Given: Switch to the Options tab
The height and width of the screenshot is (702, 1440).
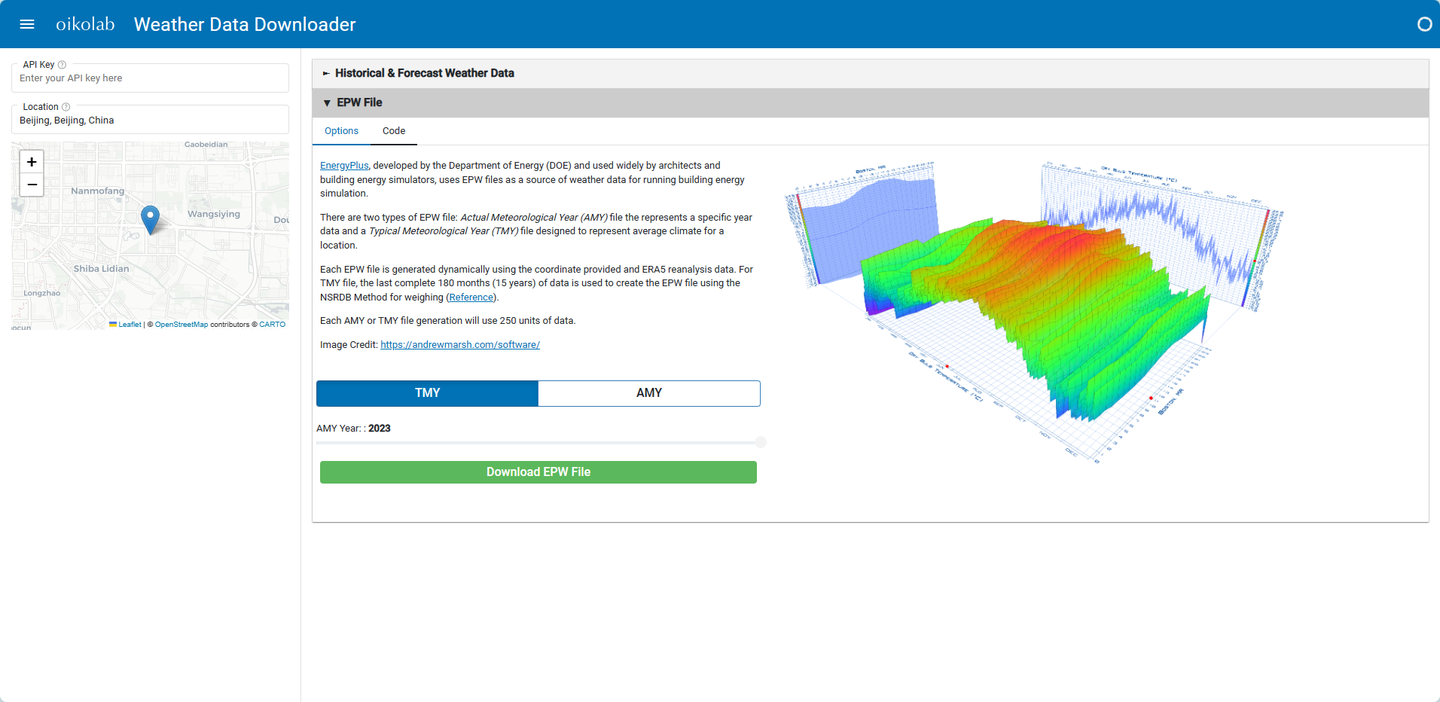Looking at the screenshot, I should click(x=341, y=131).
